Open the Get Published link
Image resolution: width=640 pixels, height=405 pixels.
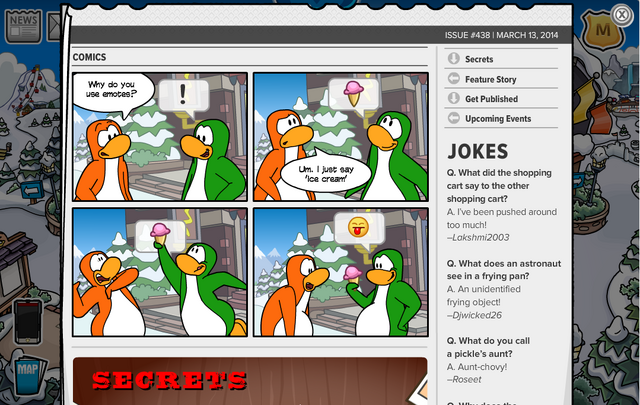tap(491, 99)
